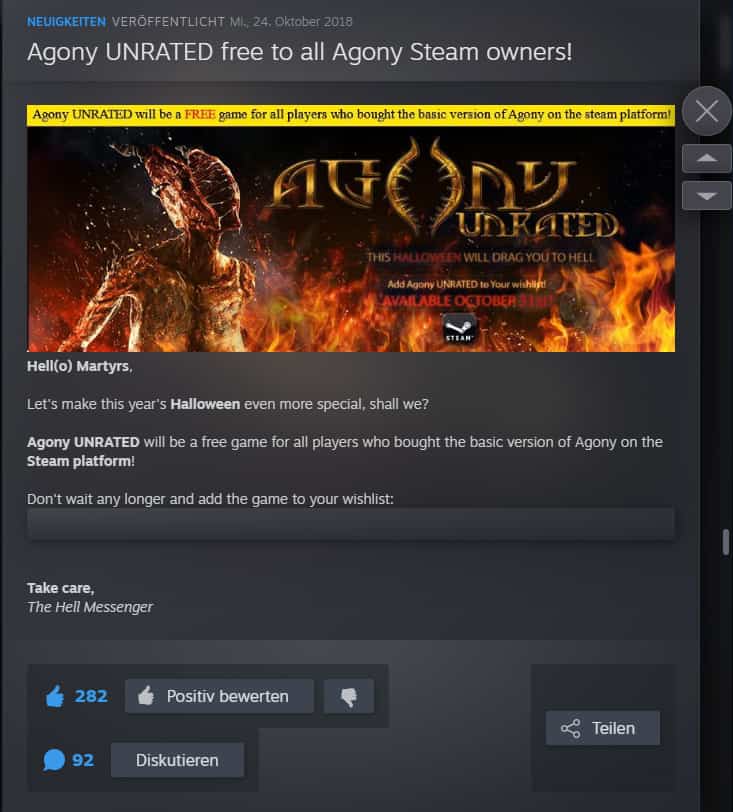This screenshot has height=812, width=733.
Task: Click the blue comment bubble icon
Action: tap(54, 760)
